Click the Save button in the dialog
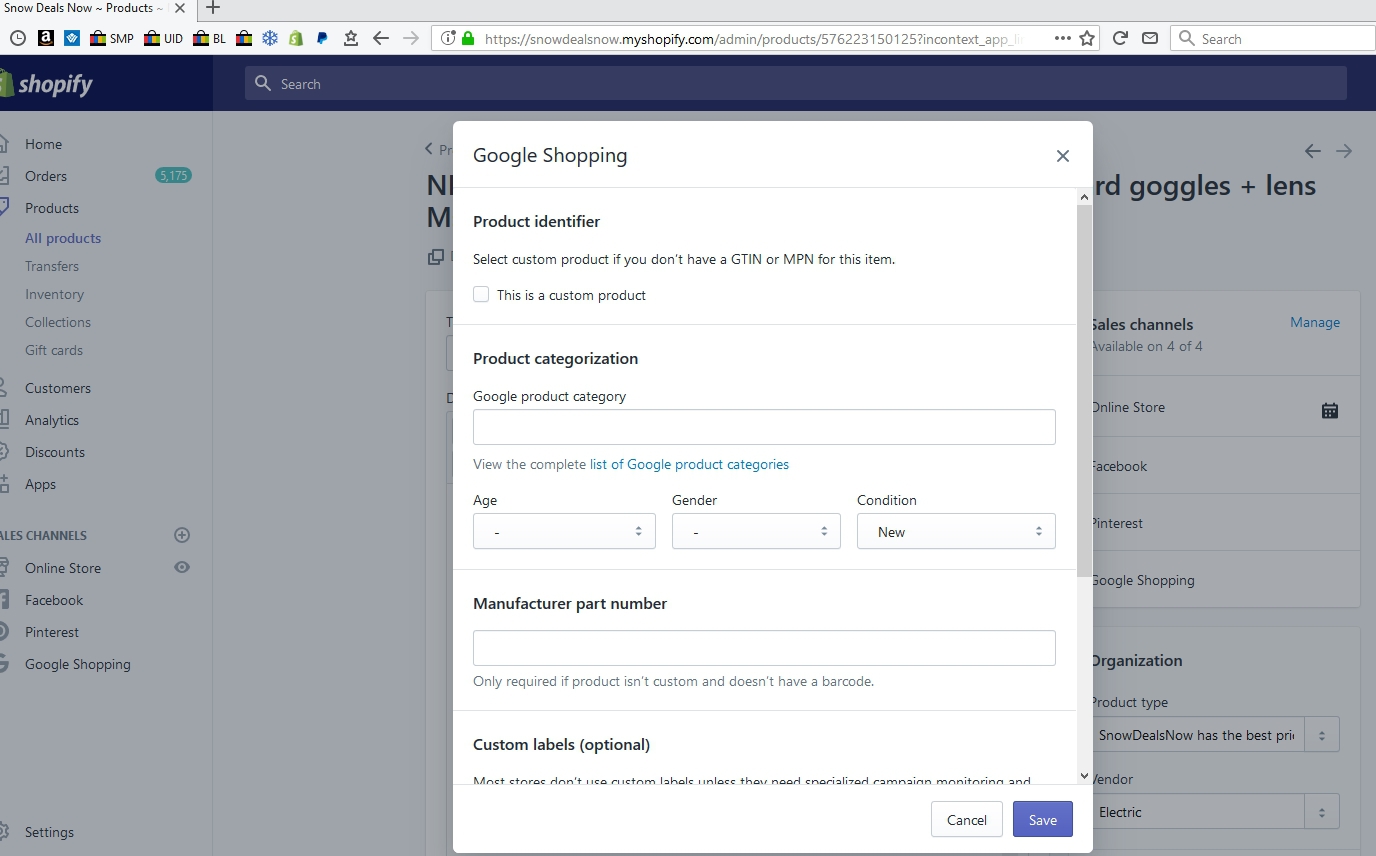The width and height of the screenshot is (1376, 856). (x=1042, y=820)
